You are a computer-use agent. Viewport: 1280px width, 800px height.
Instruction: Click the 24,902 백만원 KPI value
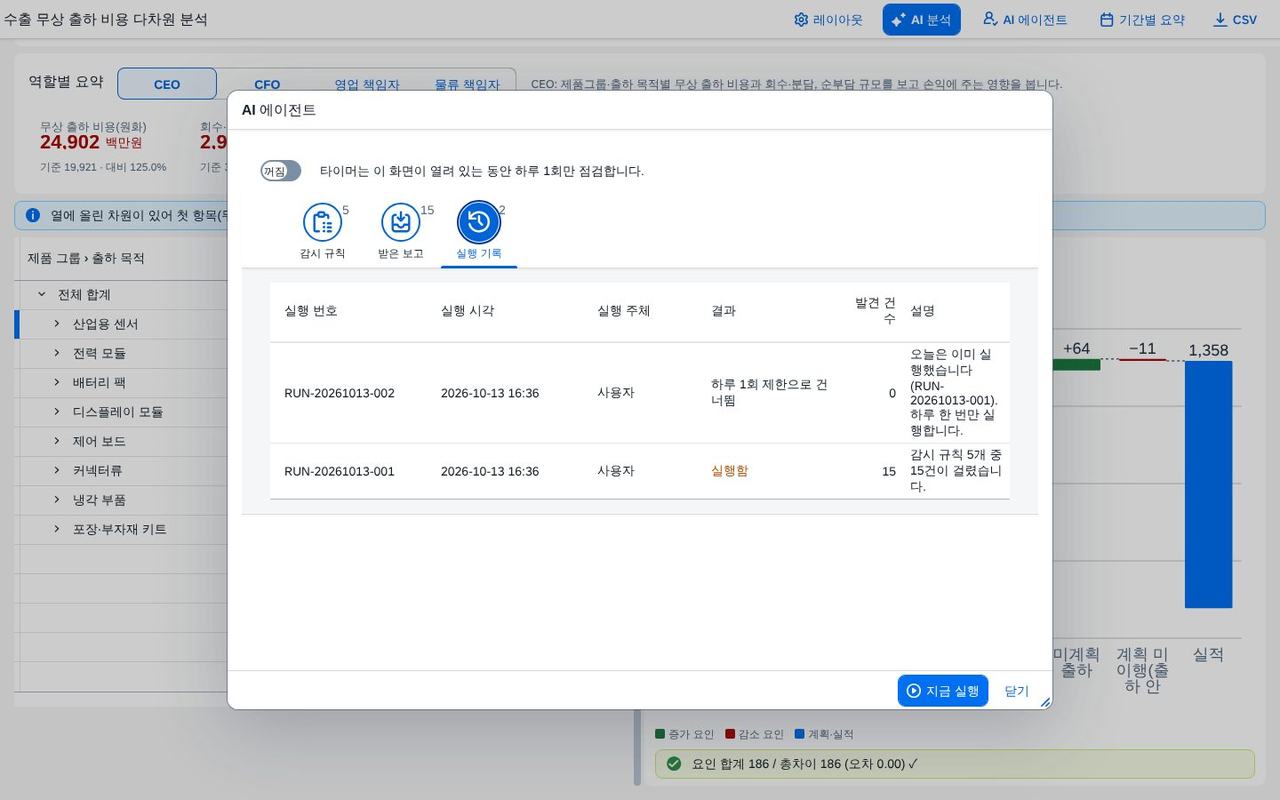tap(91, 143)
